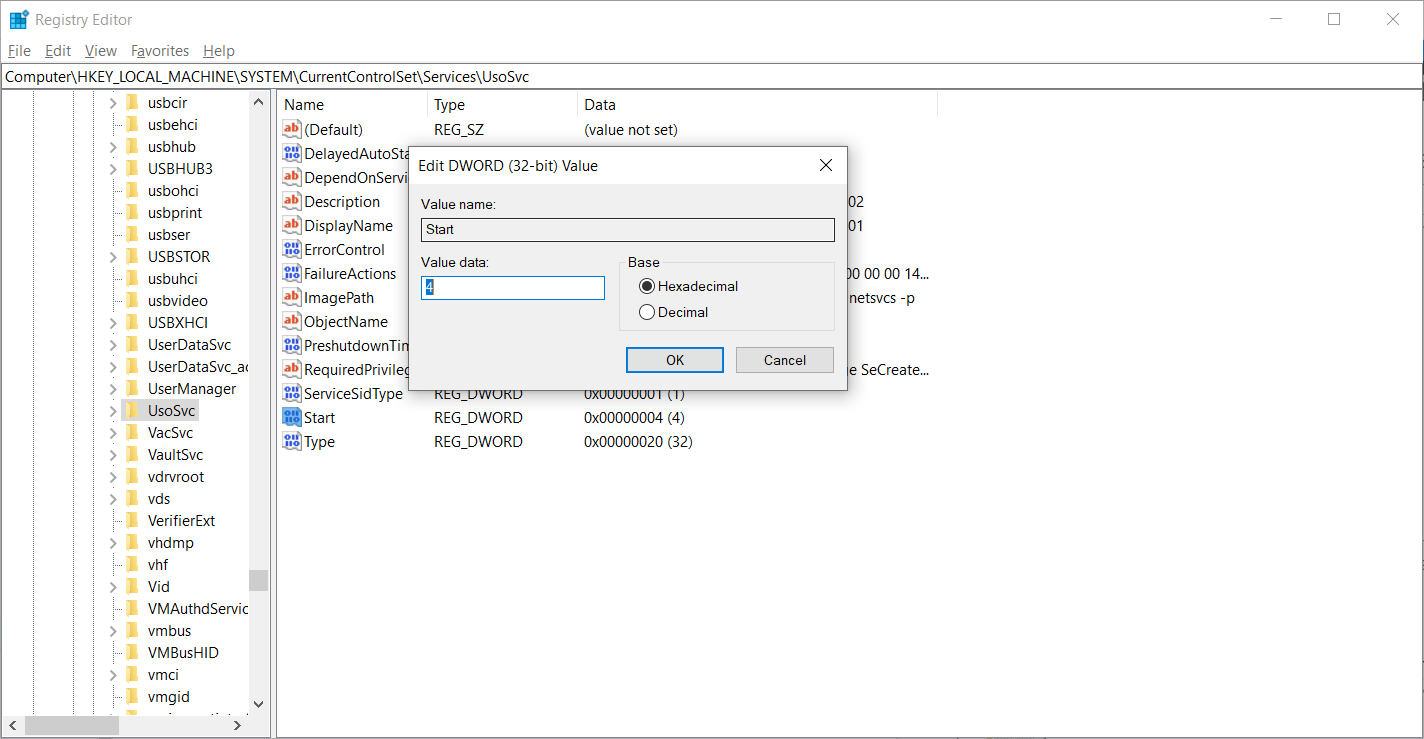Expand the vhdmp key
The width and height of the screenshot is (1424, 739).
tap(113, 542)
